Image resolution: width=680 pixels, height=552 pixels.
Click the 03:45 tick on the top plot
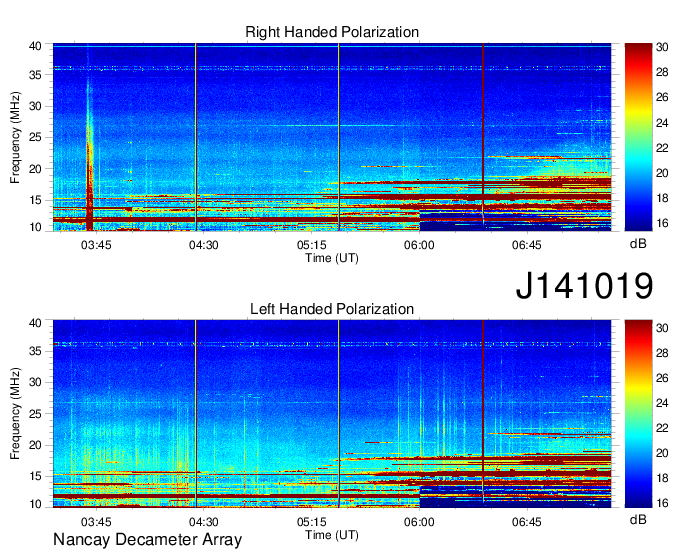(96, 245)
